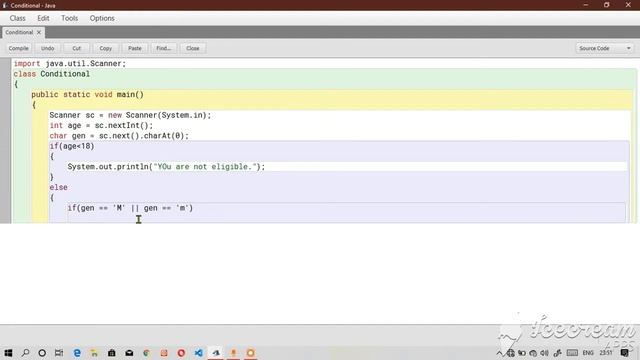Close the Conditional tab with its X
Screen dimensions: 640x360
[39, 32]
